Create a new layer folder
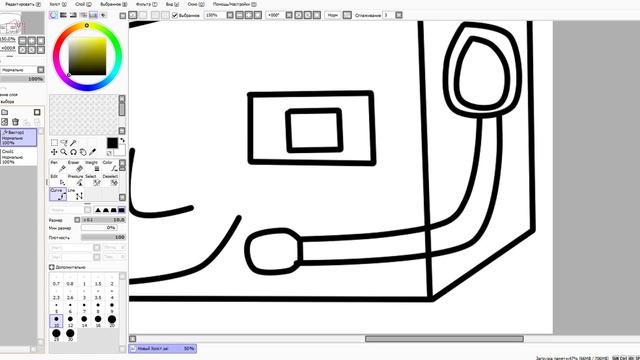640x360 pixels. [4, 112]
